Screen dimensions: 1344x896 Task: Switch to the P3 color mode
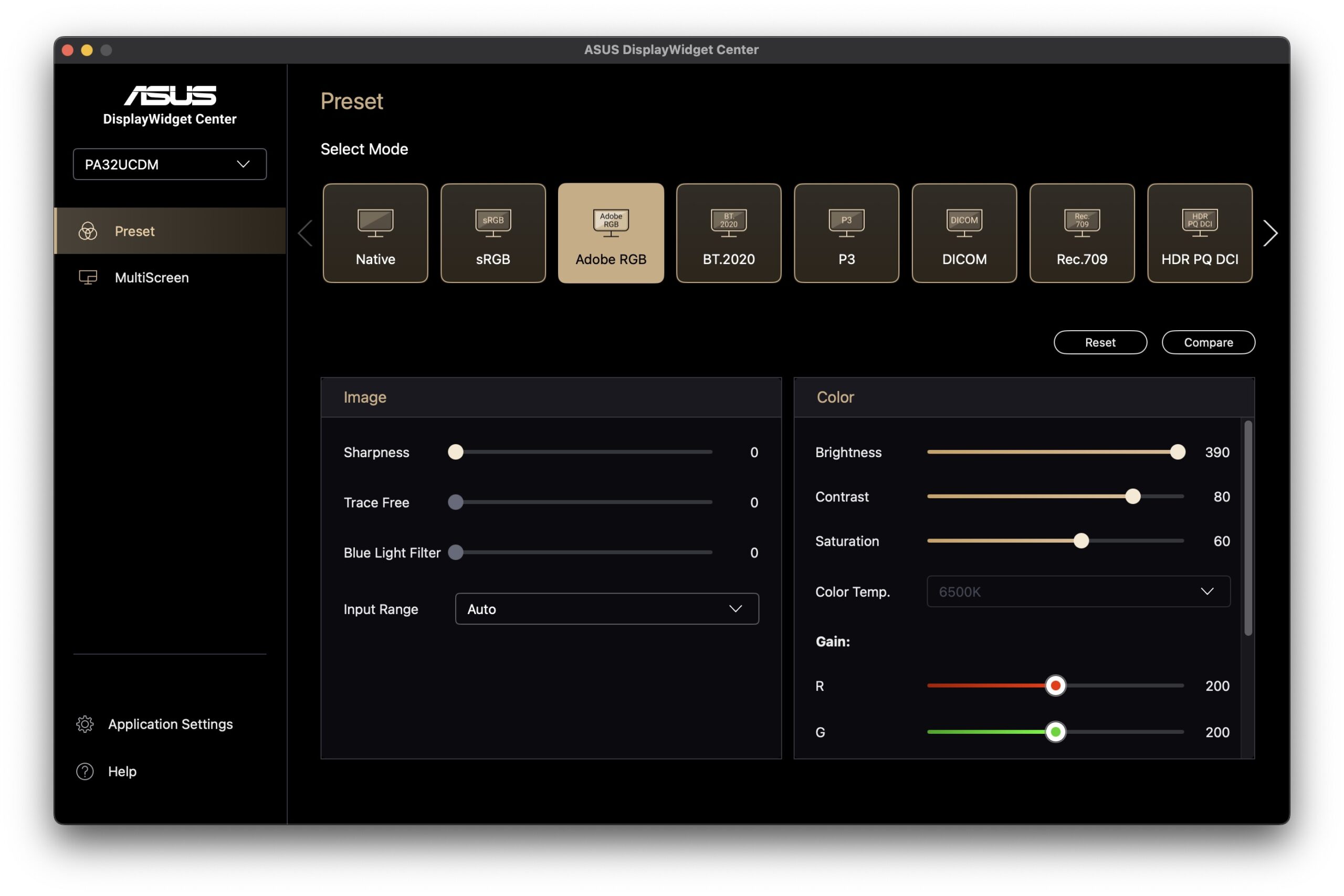coord(846,233)
